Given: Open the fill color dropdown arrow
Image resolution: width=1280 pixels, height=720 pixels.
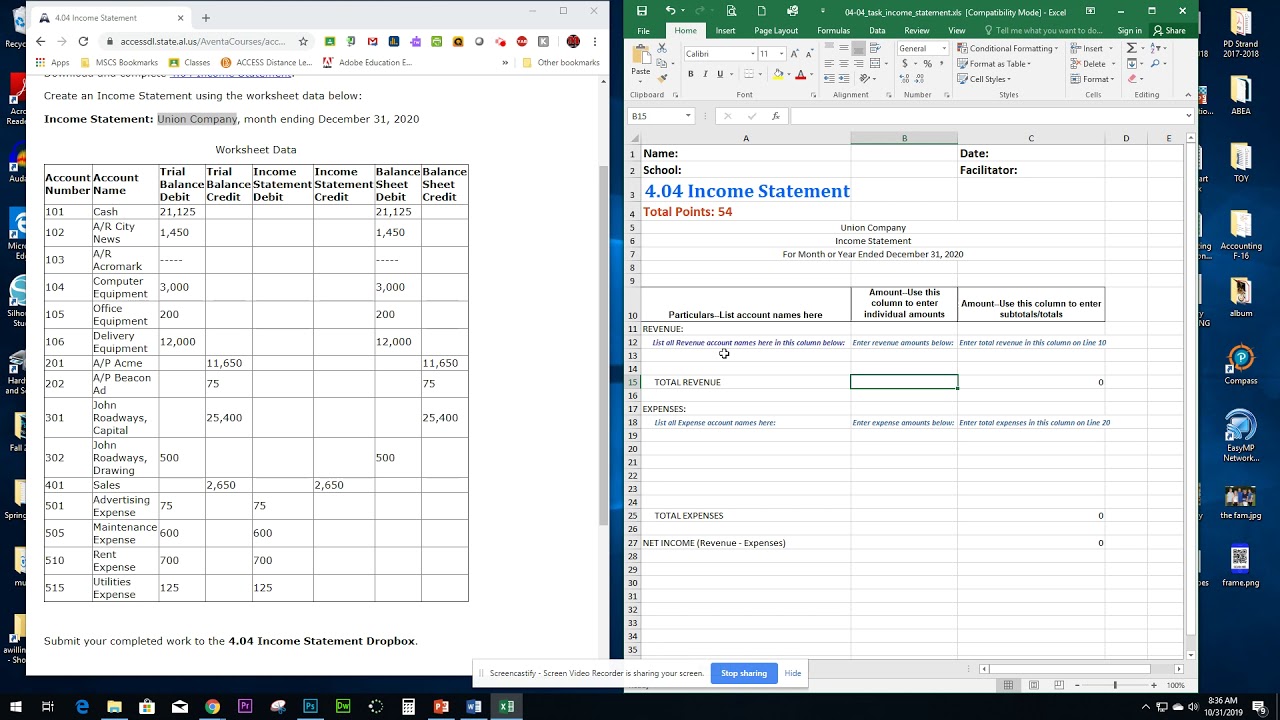Looking at the screenshot, I should [x=788, y=74].
